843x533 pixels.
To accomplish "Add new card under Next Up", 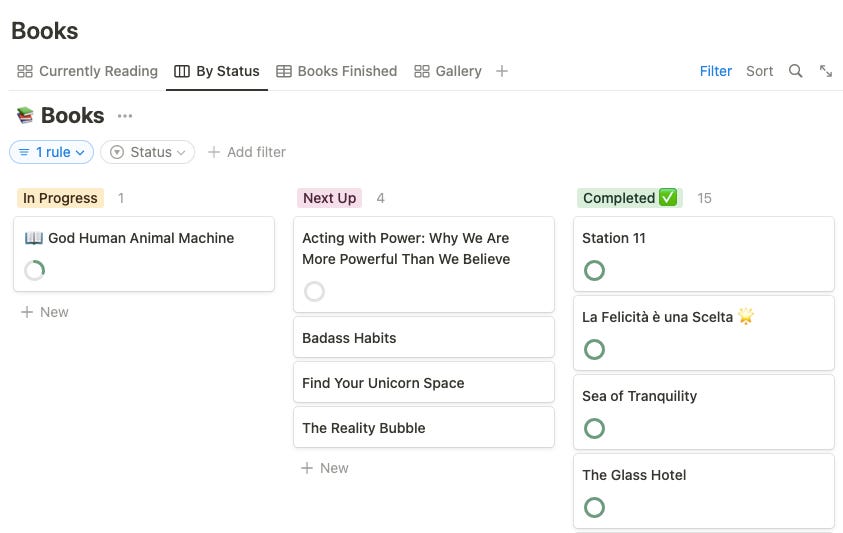I will (325, 468).
